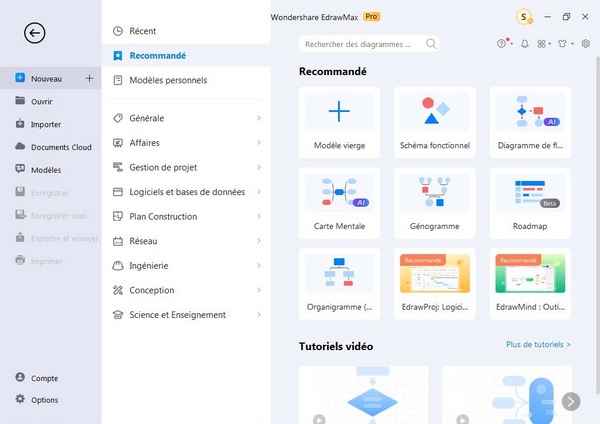Open the notifications bell
600x424 pixels.
(x=525, y=44)
